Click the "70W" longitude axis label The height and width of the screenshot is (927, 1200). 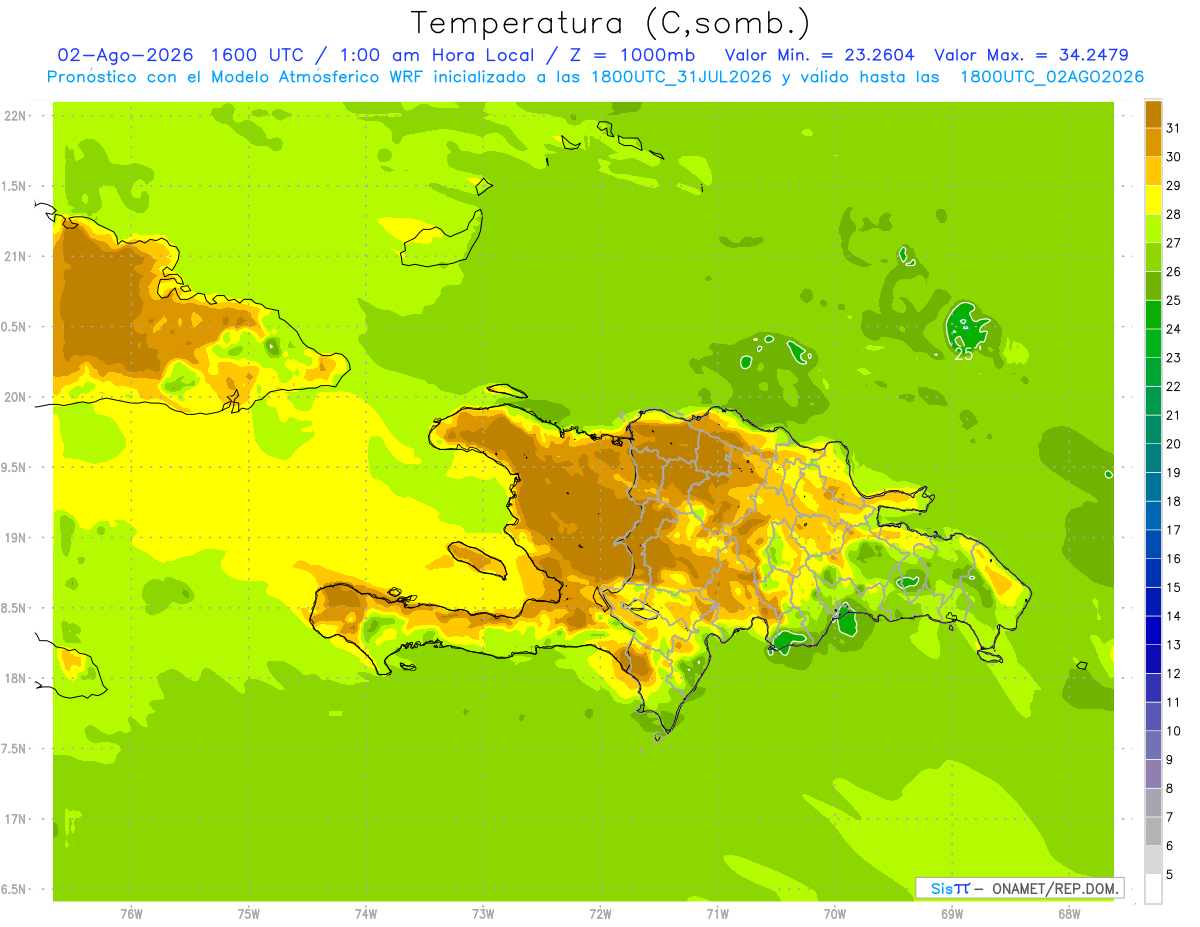tap(834, 913)
